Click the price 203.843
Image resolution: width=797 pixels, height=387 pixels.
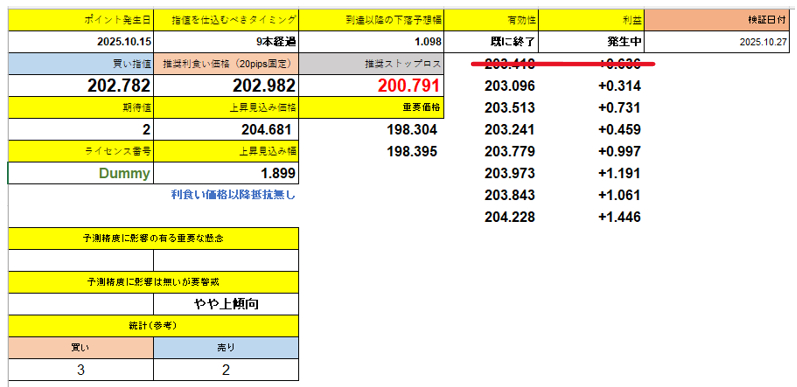pos(510,195)
